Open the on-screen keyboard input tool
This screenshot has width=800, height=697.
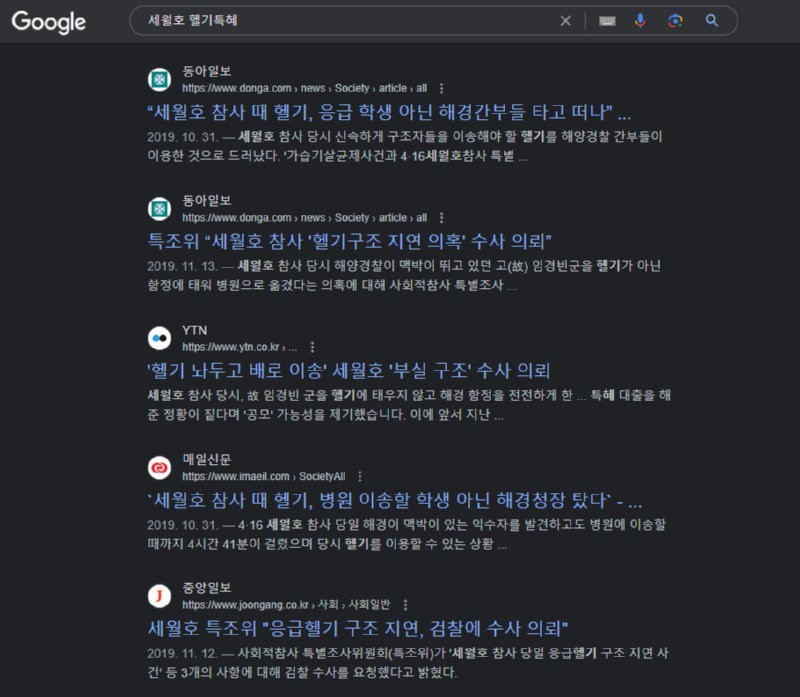[607, 21]
